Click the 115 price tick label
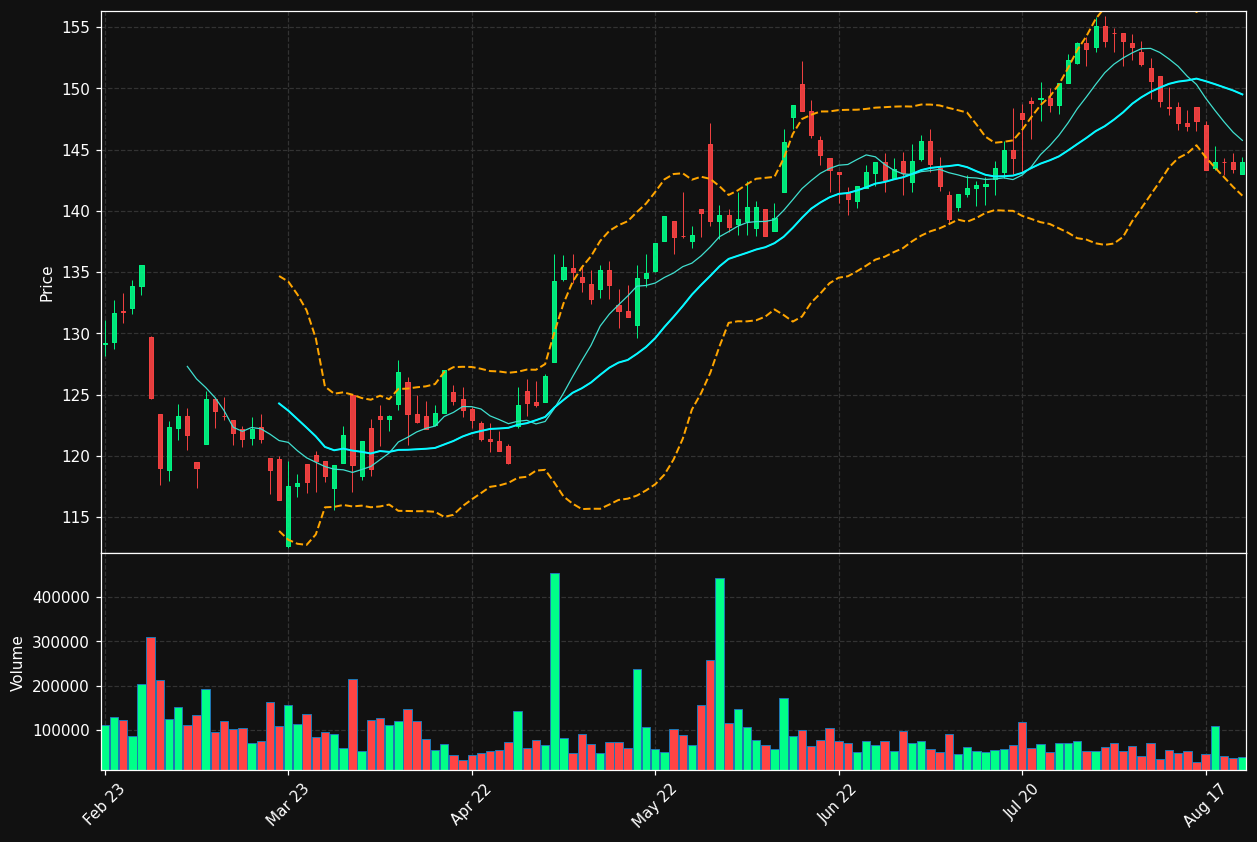This screenshot has height=842, width=1257. point(76,518)
